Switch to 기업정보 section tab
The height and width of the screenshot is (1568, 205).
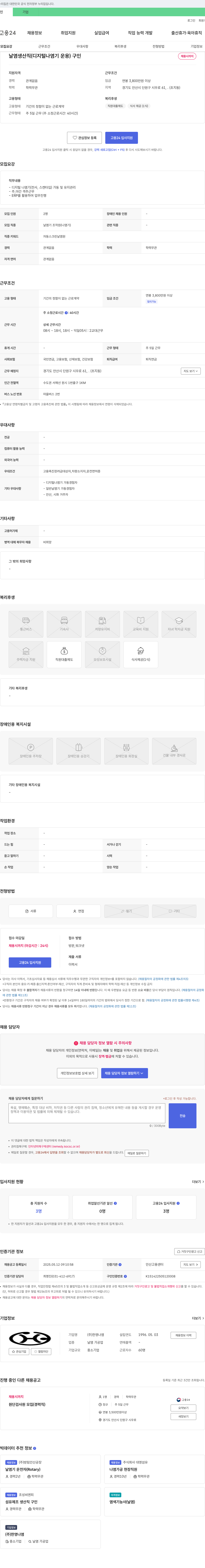196,46
